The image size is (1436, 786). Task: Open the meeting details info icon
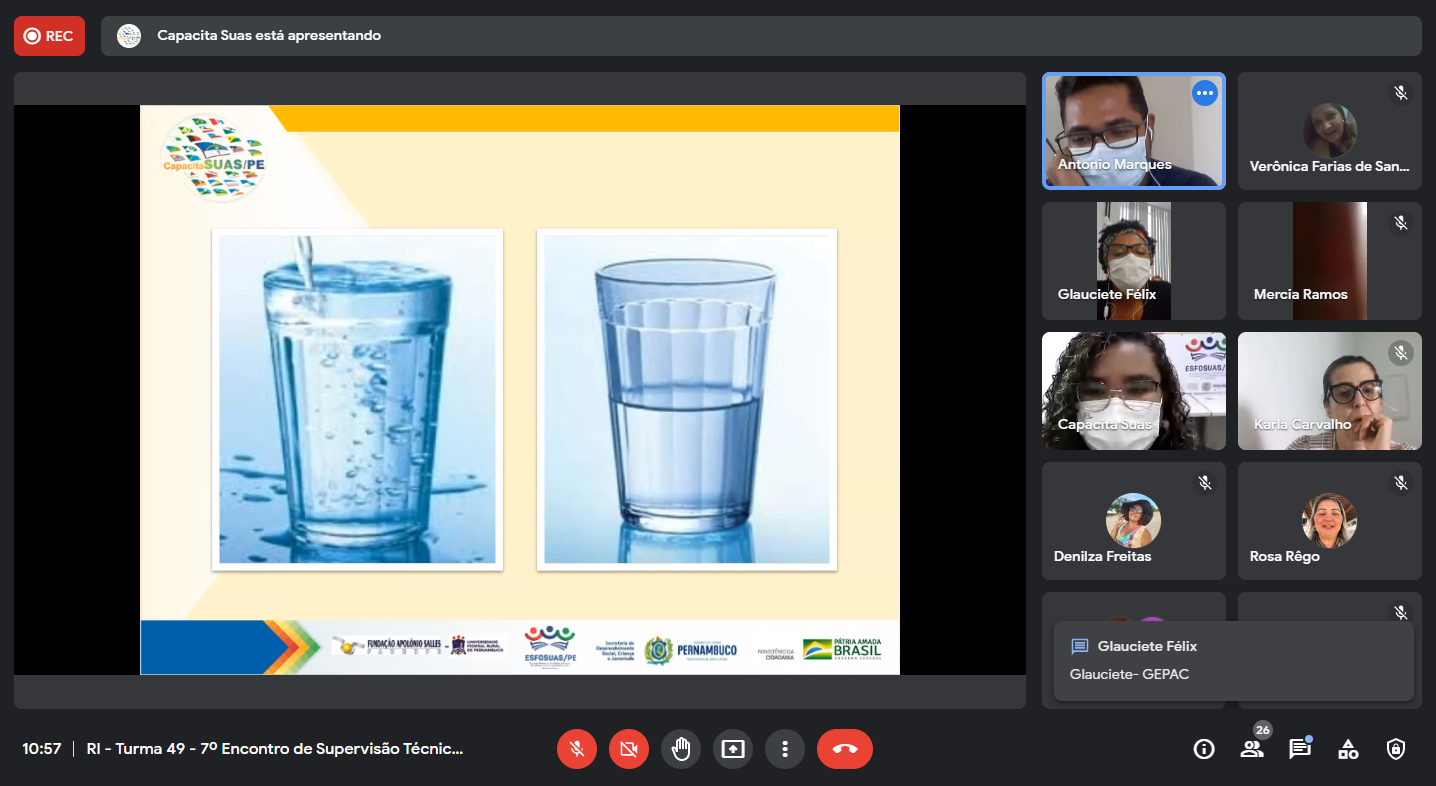coord(1204,749)
